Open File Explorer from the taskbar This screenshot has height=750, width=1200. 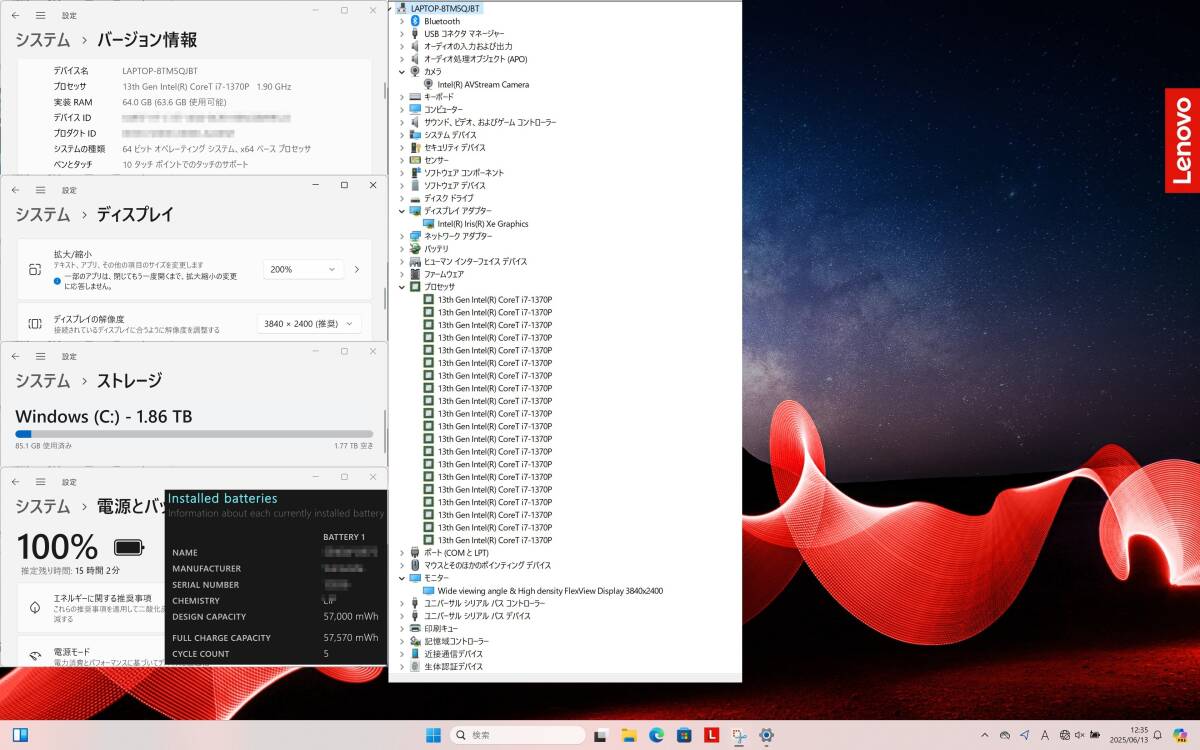[x=628, y=735]
